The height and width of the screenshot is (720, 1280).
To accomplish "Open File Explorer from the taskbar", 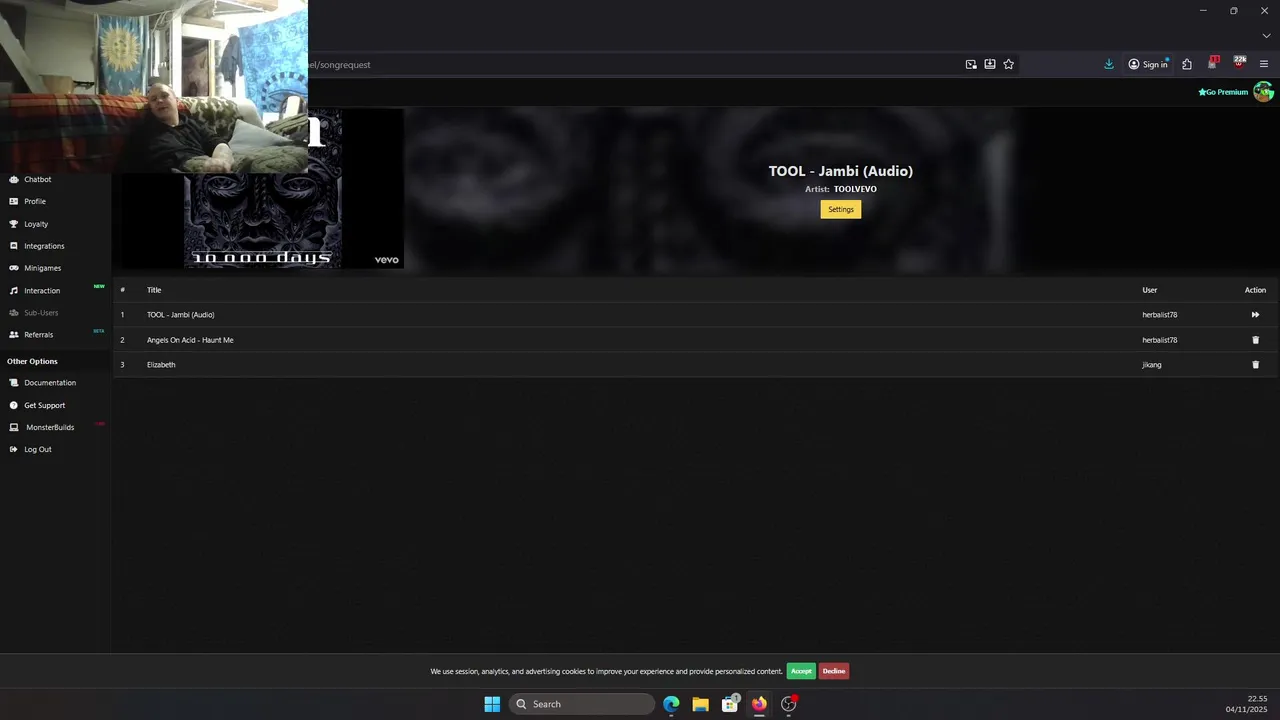I will click(x=701, y=704).
